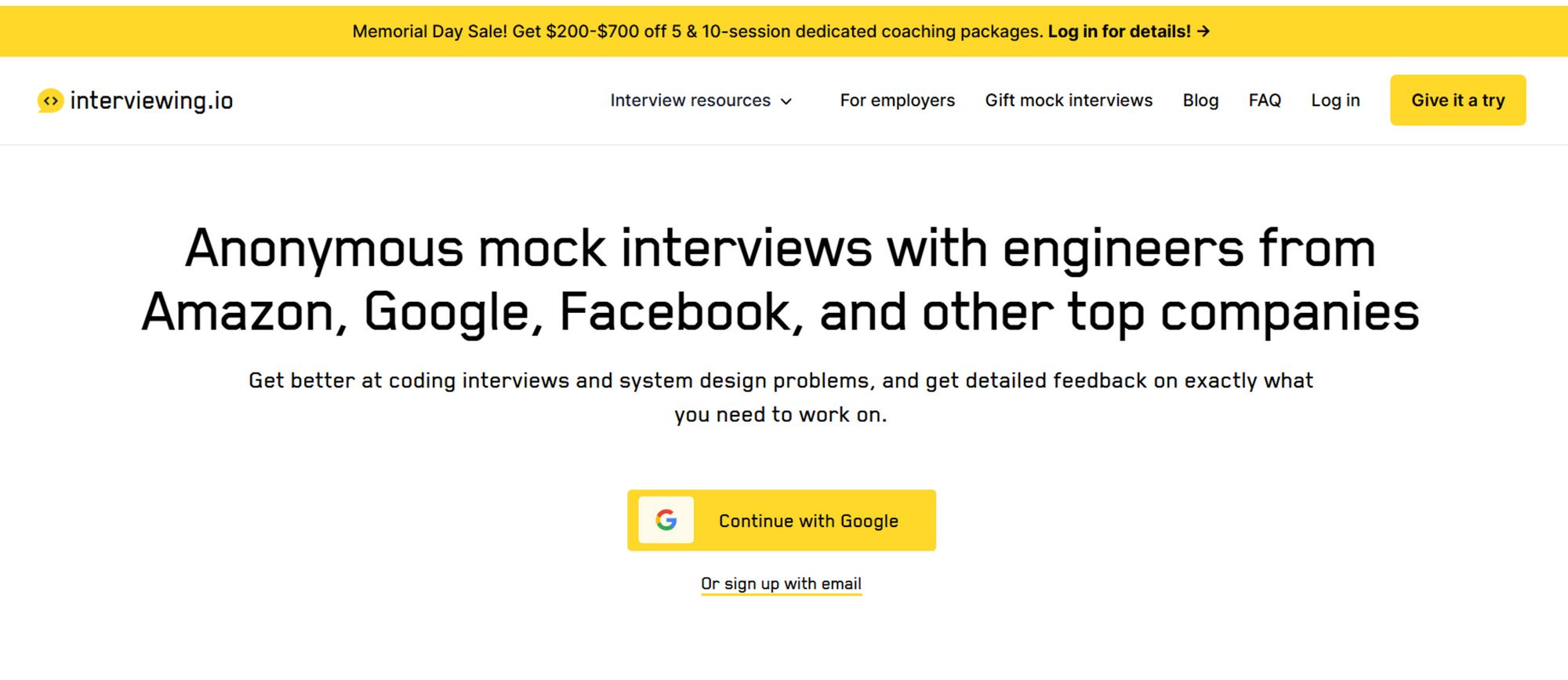Follow the Log in for details banner link
The image size is (1568, 680).
[1119, 31]
